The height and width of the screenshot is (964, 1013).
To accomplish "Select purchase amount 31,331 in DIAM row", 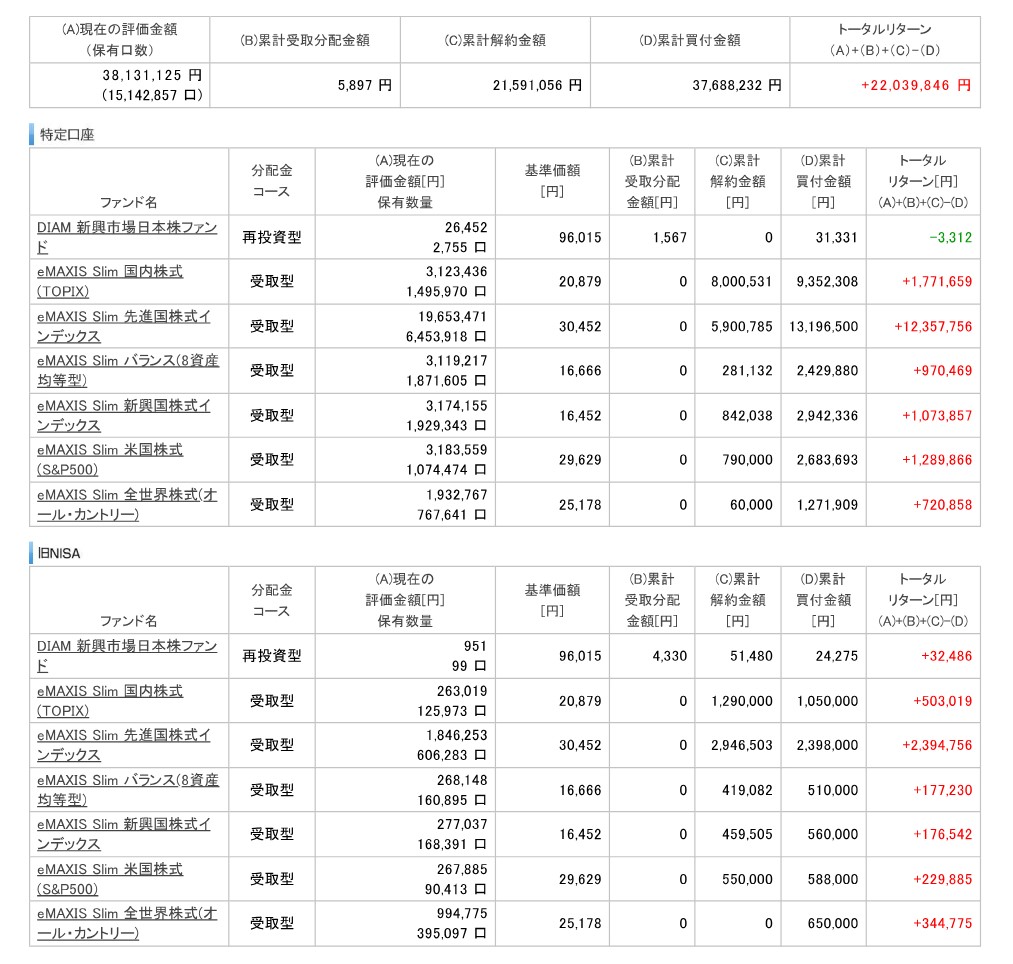I will click(x=837, y=238).
